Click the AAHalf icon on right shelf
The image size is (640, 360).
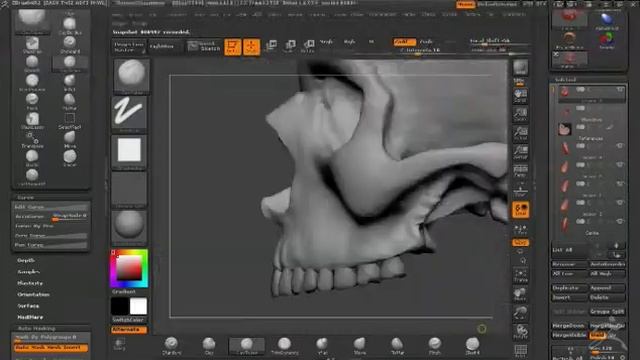point(520,152)
